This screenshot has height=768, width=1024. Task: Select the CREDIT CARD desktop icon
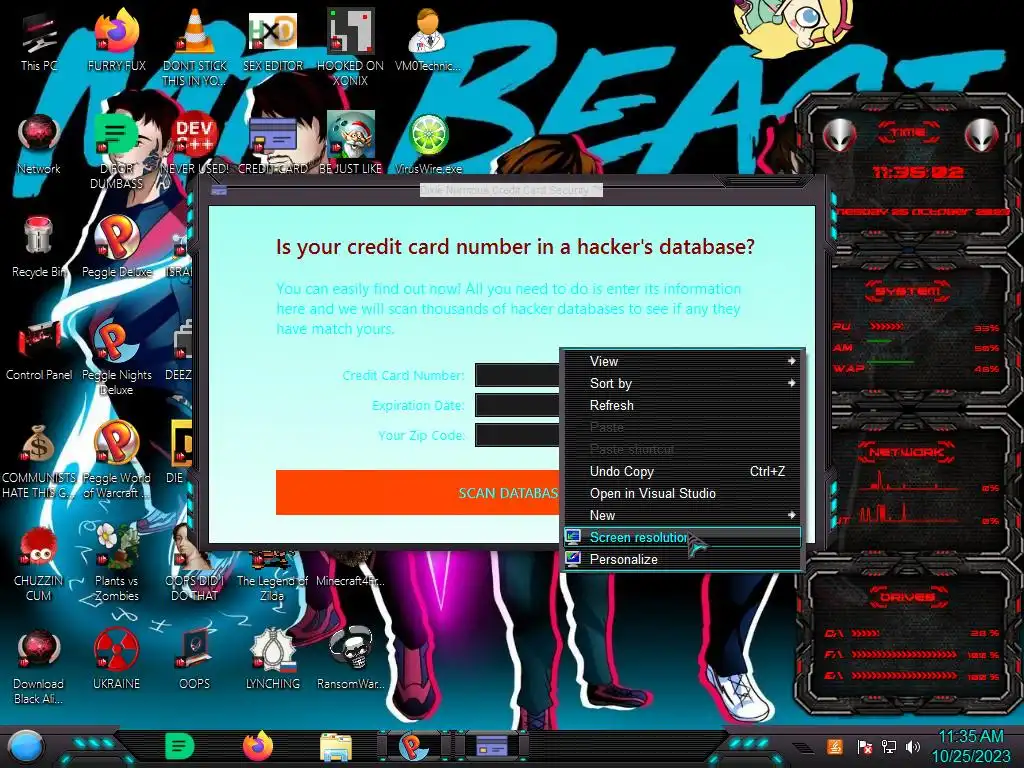tap(273, 144)
